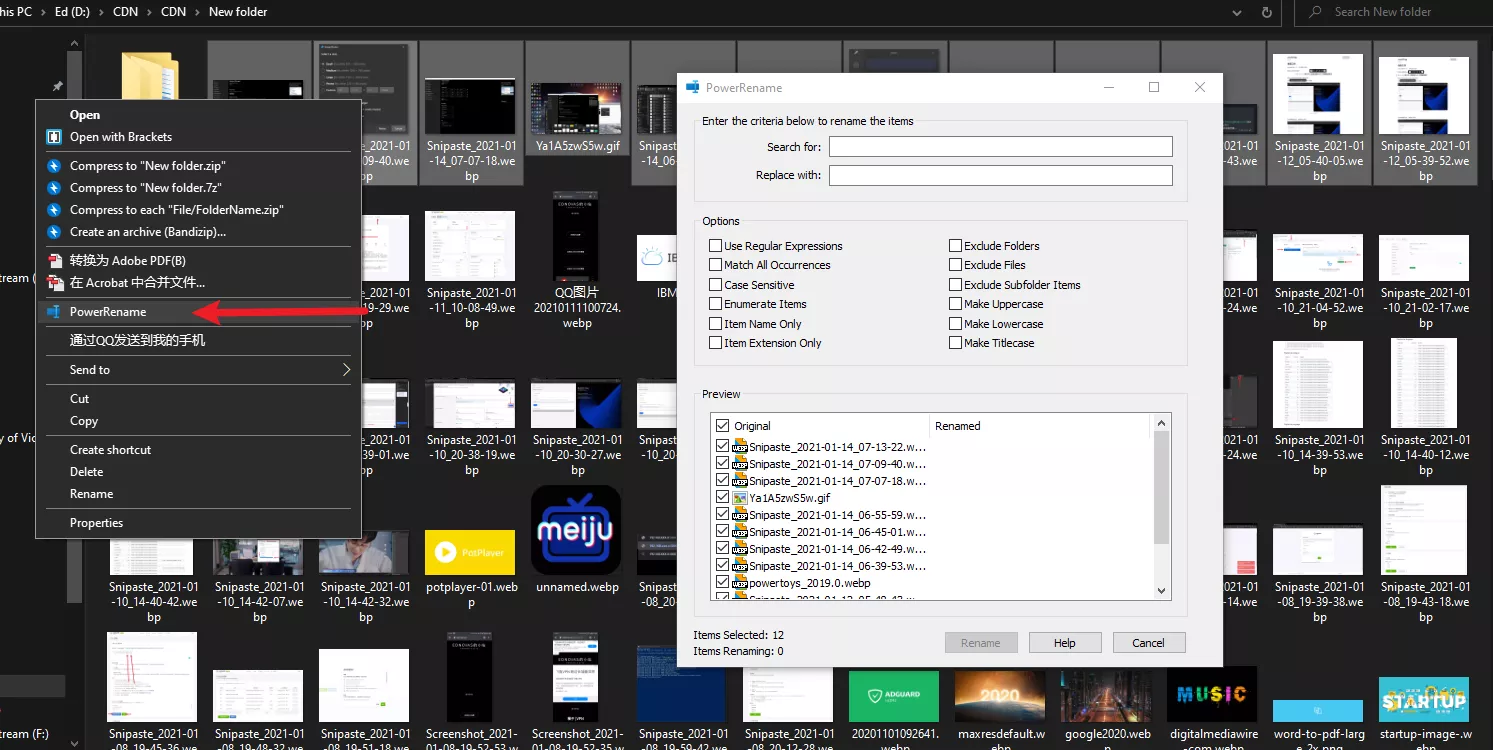Click the refresh icon in the address bar
The height and width of the screenshot is (750, 1493).
pos(1267,12)
